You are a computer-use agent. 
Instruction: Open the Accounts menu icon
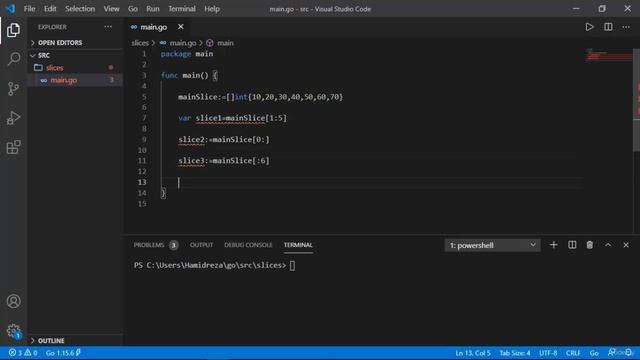coord(13,301)
